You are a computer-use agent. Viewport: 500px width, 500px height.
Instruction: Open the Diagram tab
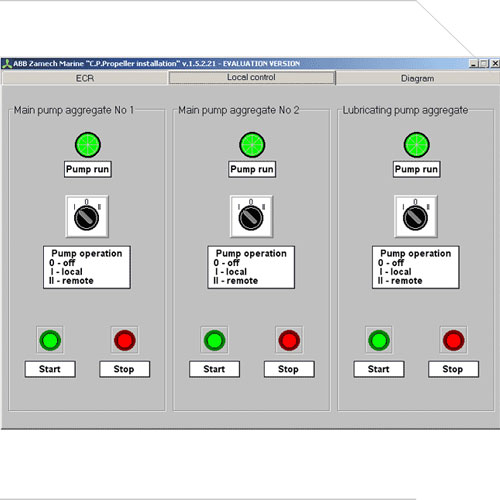418,78
